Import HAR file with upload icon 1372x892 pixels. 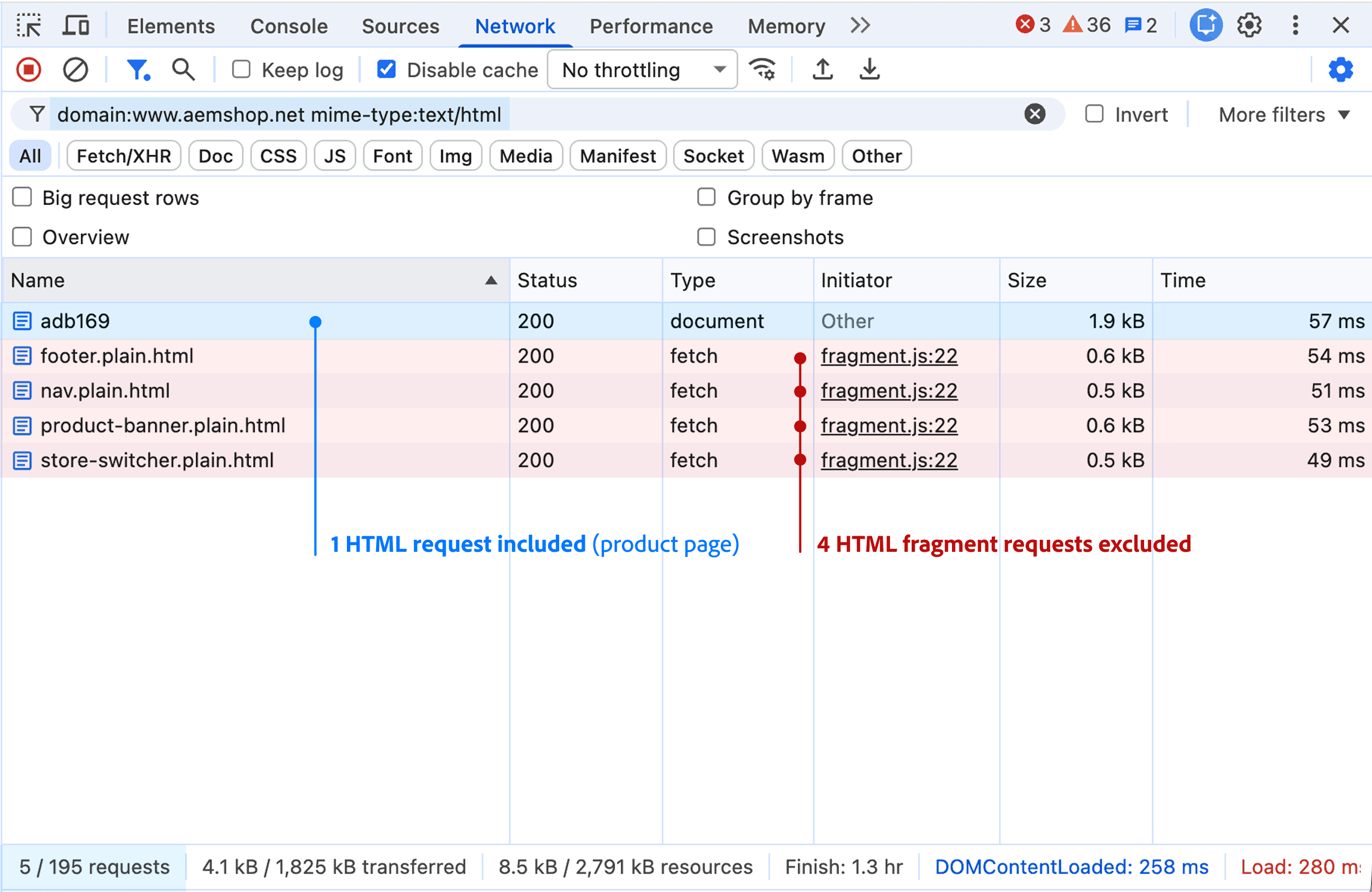(x=822, y=70)
